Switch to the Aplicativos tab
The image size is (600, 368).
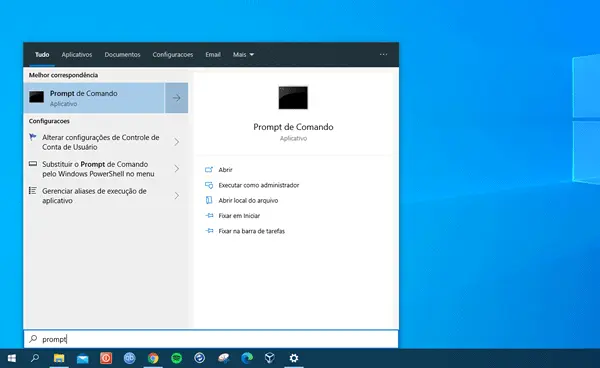click(x=77, y=55)
